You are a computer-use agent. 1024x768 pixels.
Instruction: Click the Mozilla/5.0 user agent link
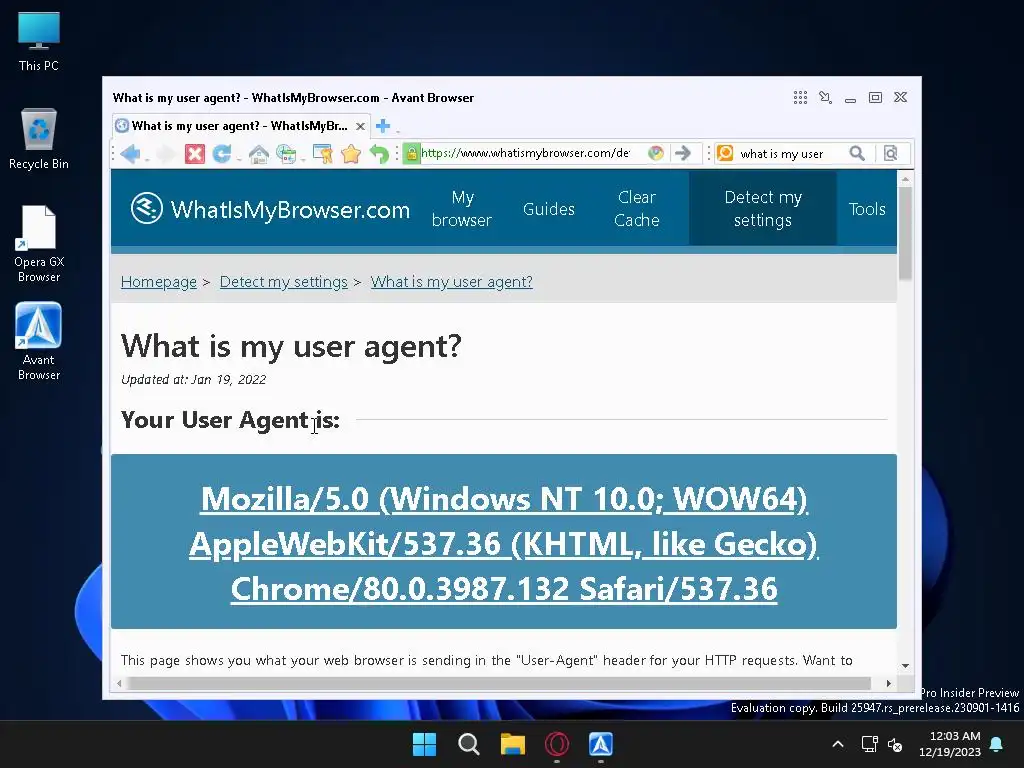pos(504,543)
